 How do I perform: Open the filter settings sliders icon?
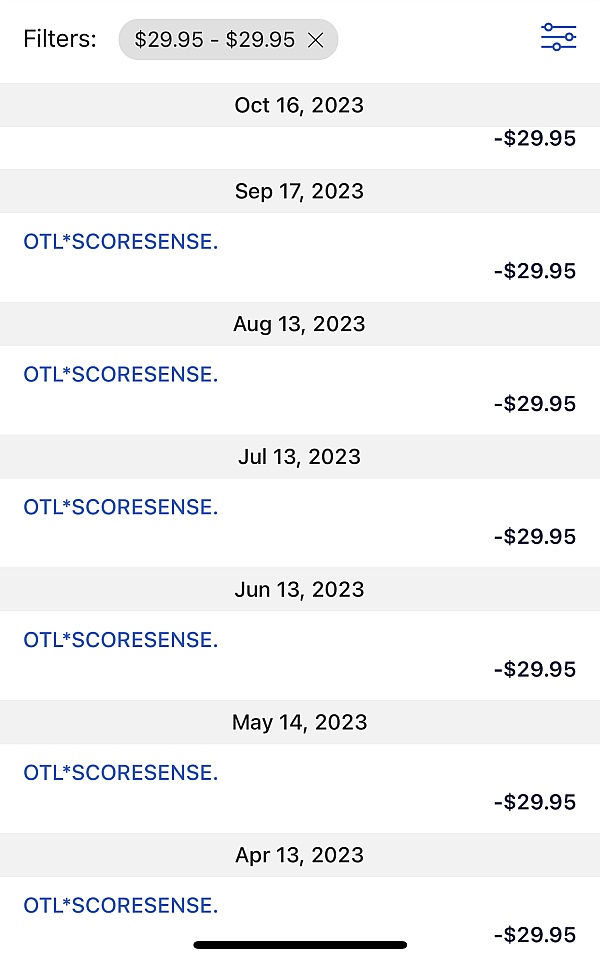(558, 38)
